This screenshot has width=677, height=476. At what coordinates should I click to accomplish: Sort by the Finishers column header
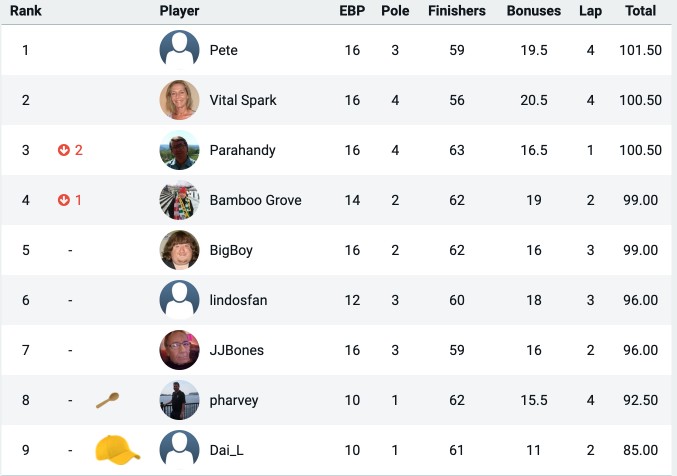coord(457,10)
